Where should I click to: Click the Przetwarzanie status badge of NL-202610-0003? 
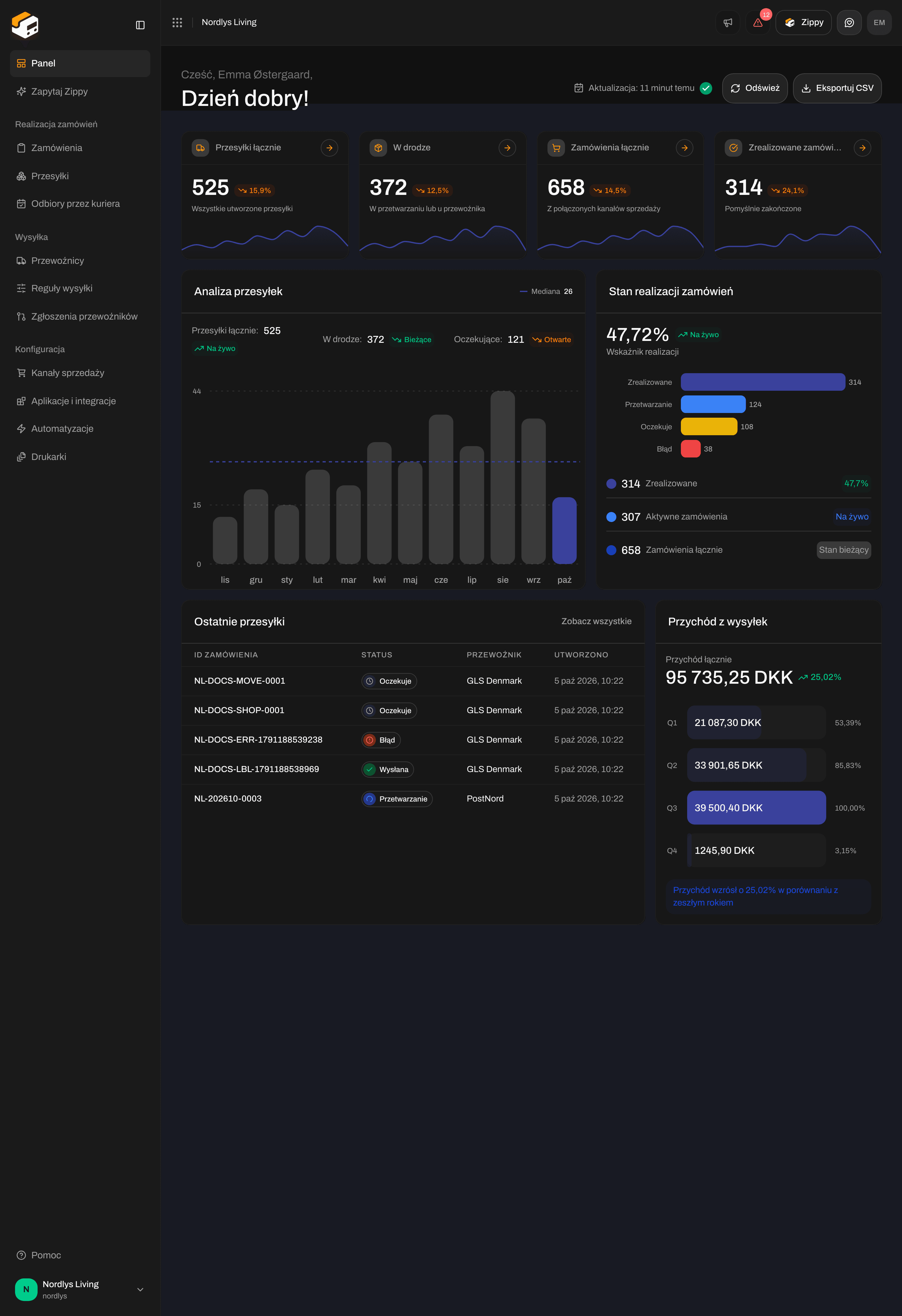397,799
